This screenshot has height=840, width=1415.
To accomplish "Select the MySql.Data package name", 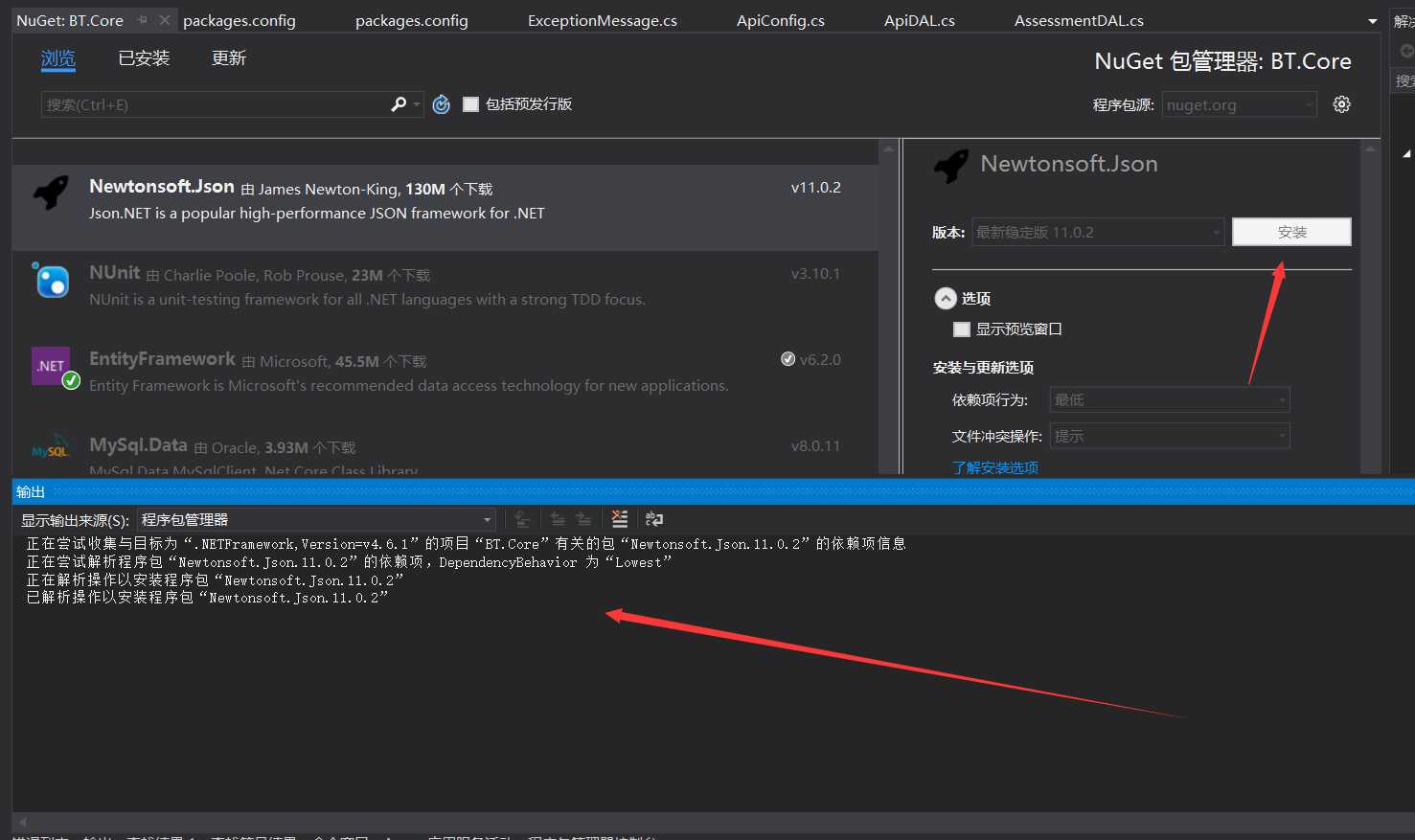I will point(138,445).
